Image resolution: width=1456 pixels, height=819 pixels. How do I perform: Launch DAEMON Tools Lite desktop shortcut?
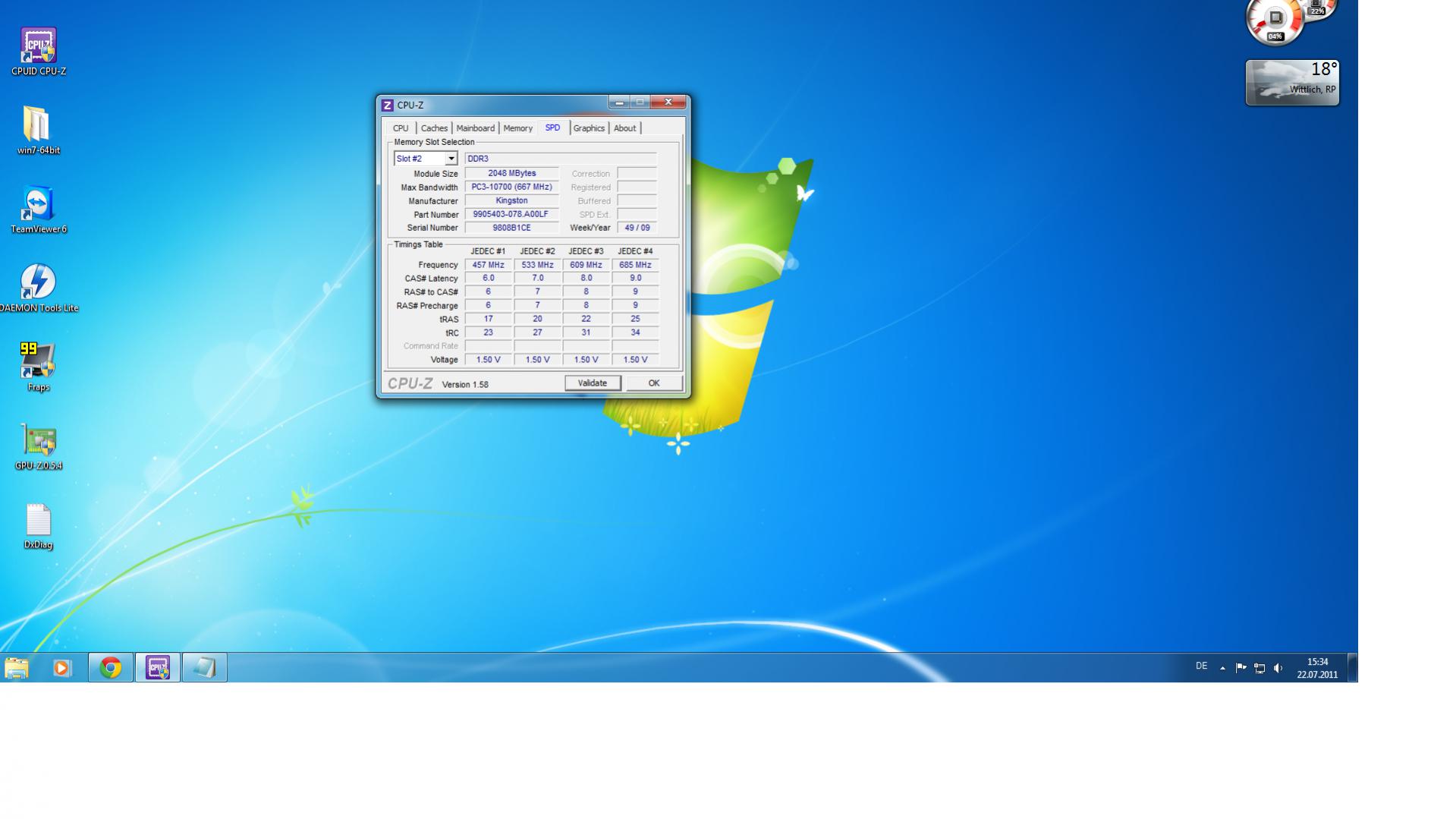(x=38, y=288)
